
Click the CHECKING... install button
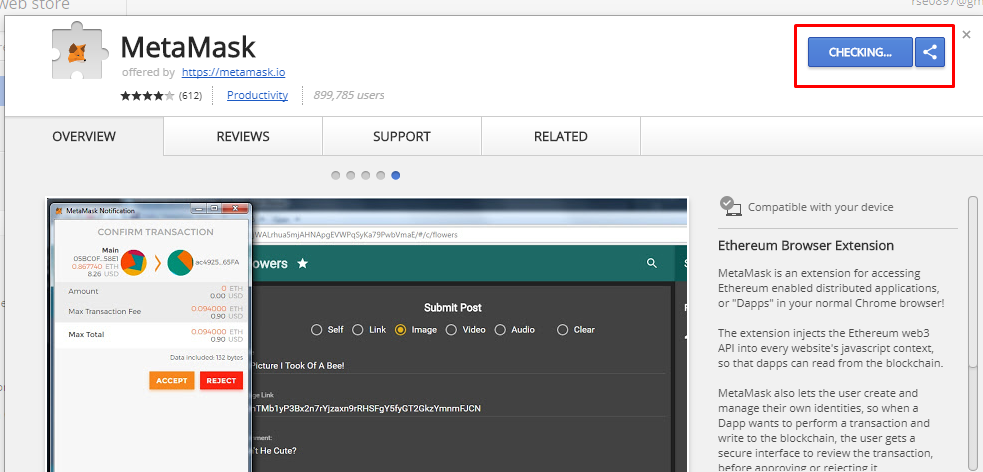[x=860, y=52]
